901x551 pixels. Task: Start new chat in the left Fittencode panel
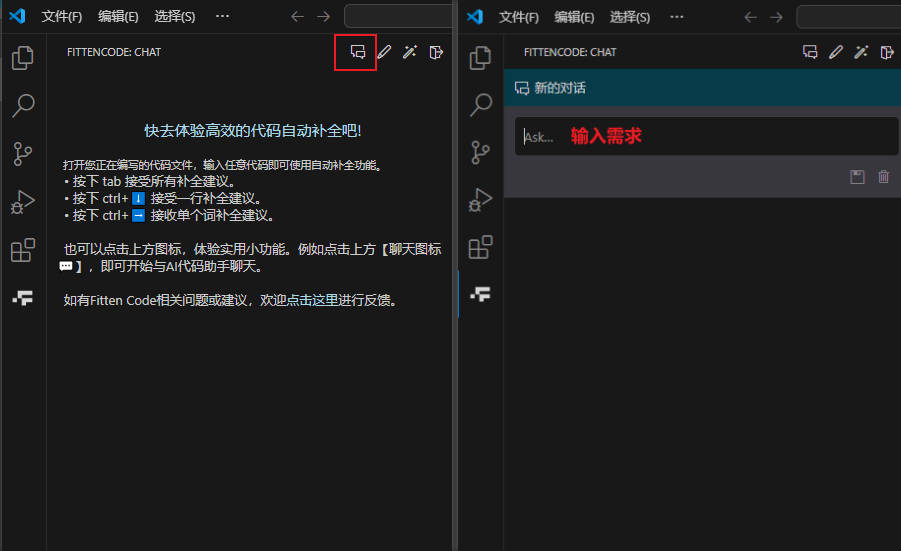[357, 52]
